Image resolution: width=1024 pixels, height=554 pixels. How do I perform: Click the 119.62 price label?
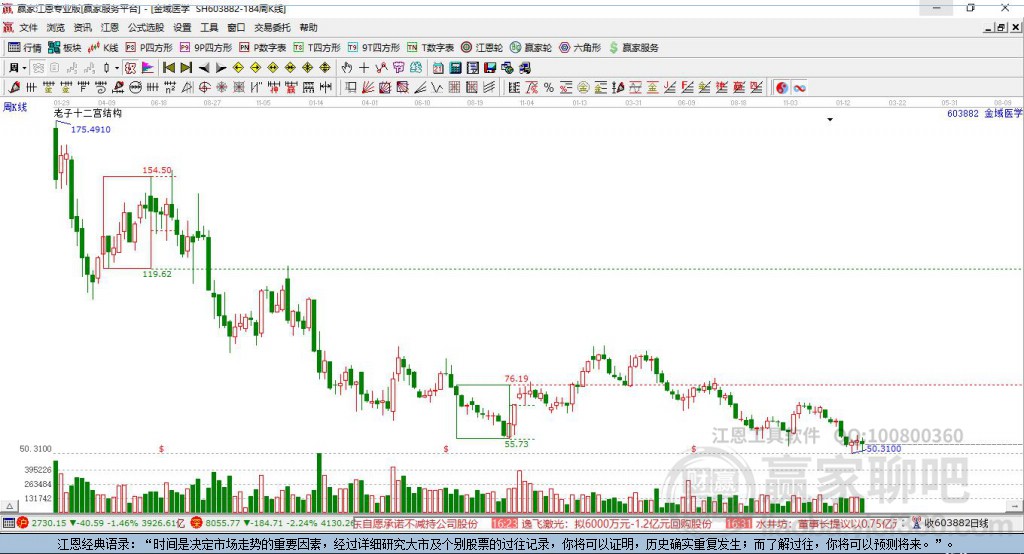[x=157, y=274]
